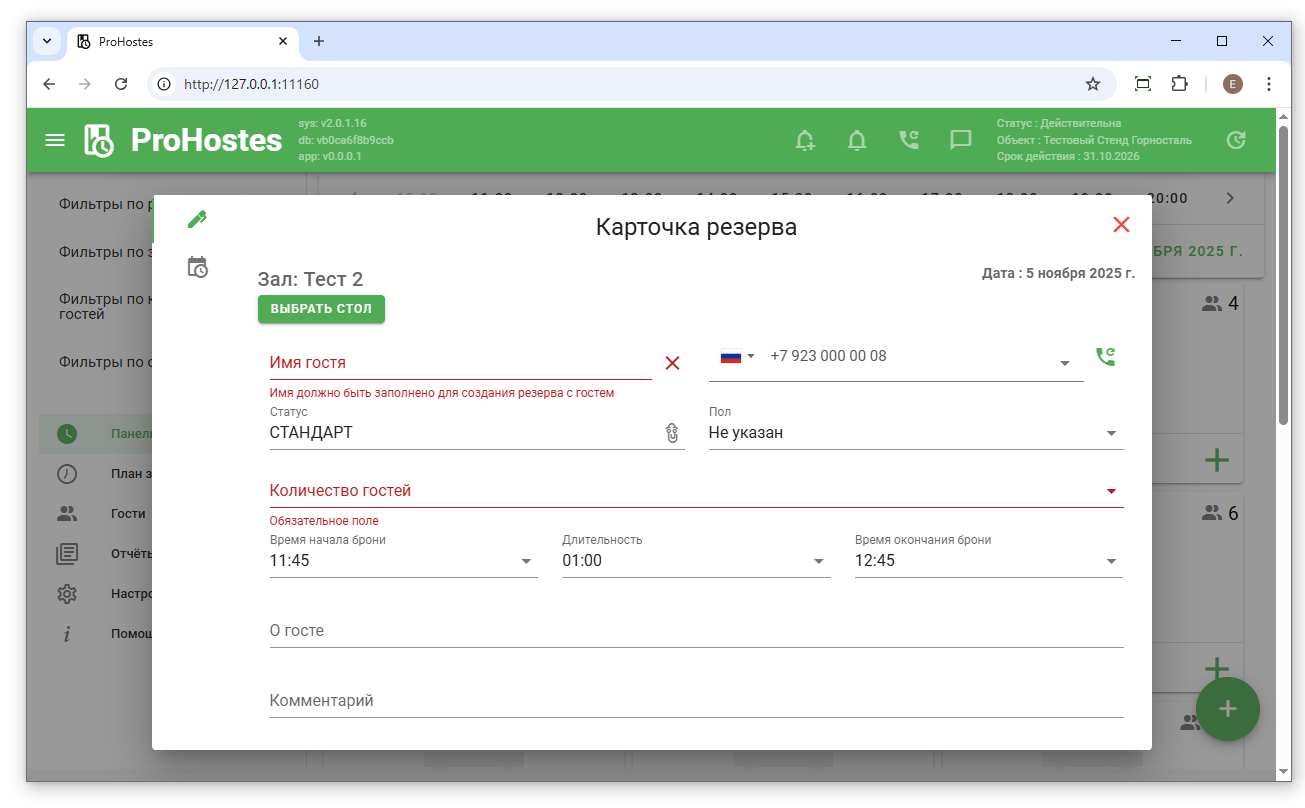Clear the guest name field with red X
Screen dimensions: 1305x808
[x=672, y=363]
